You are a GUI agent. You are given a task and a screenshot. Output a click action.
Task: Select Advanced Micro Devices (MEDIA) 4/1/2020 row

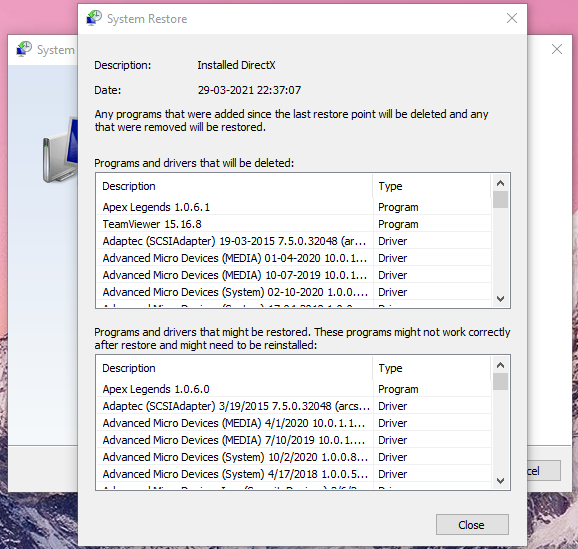point(294,423)
